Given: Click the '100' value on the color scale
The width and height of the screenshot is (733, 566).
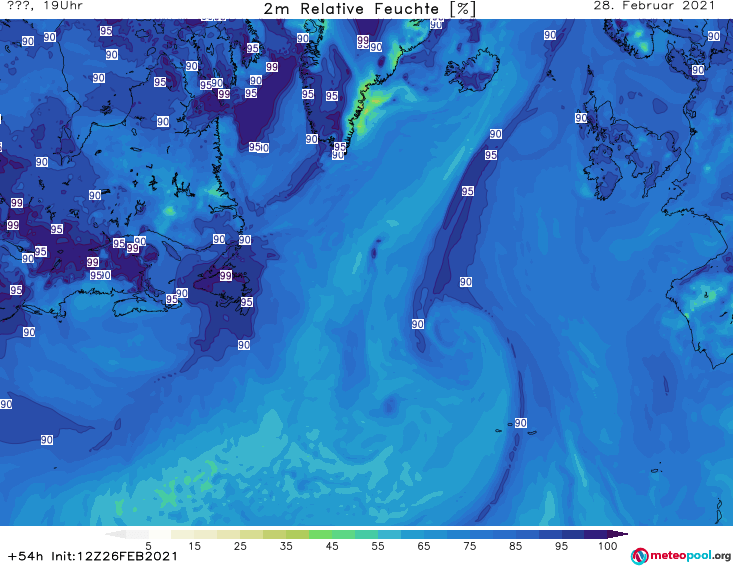Looking at the screenshot, I should coord(607,546).
